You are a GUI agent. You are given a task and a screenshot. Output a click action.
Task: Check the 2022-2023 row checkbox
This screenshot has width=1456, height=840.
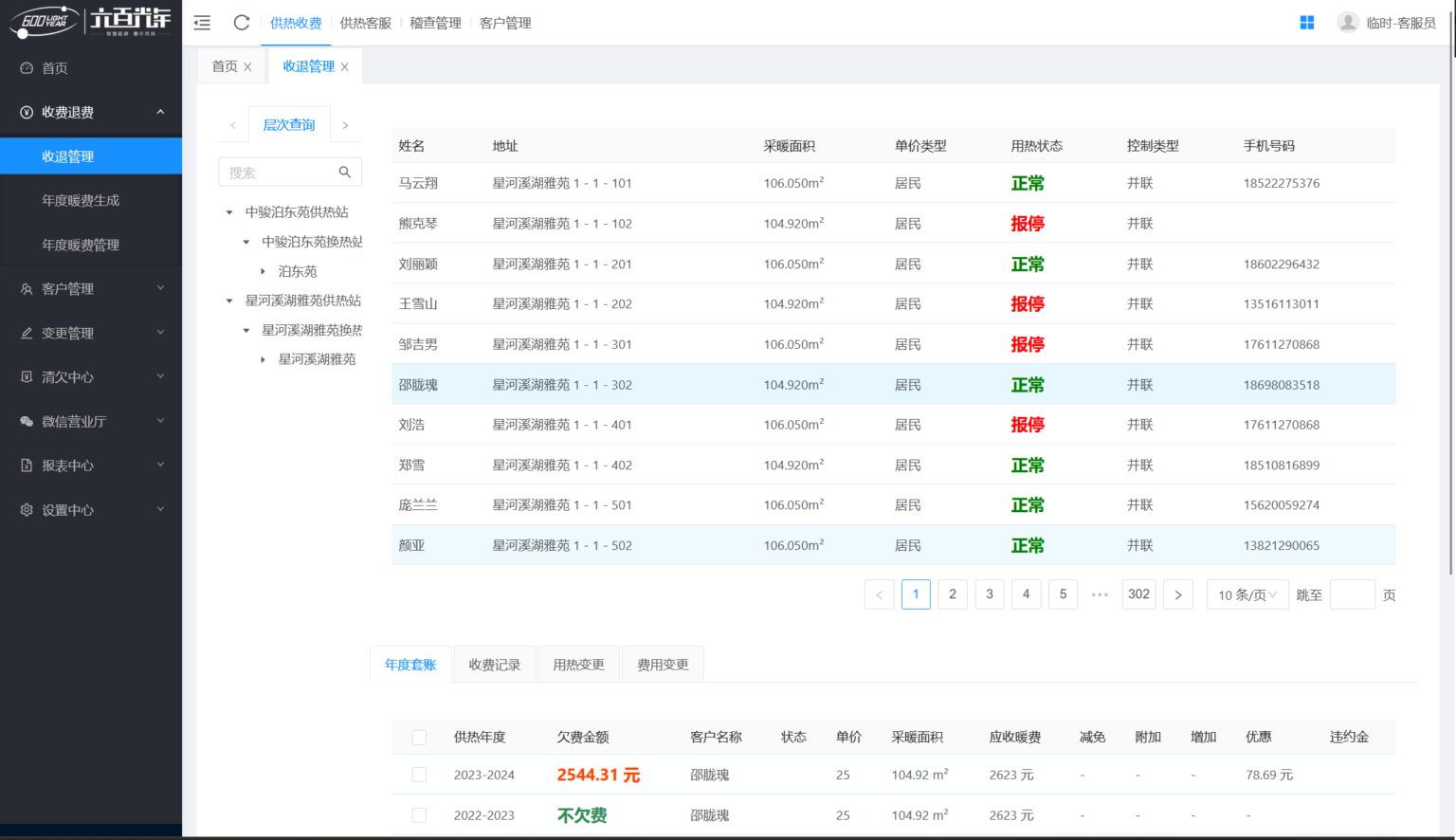tap(419, 815)
